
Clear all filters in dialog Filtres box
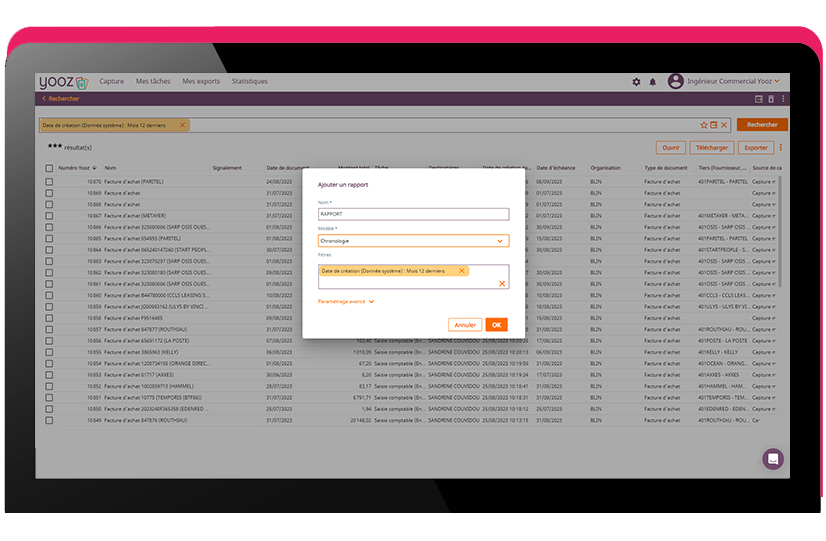point(502,283)
